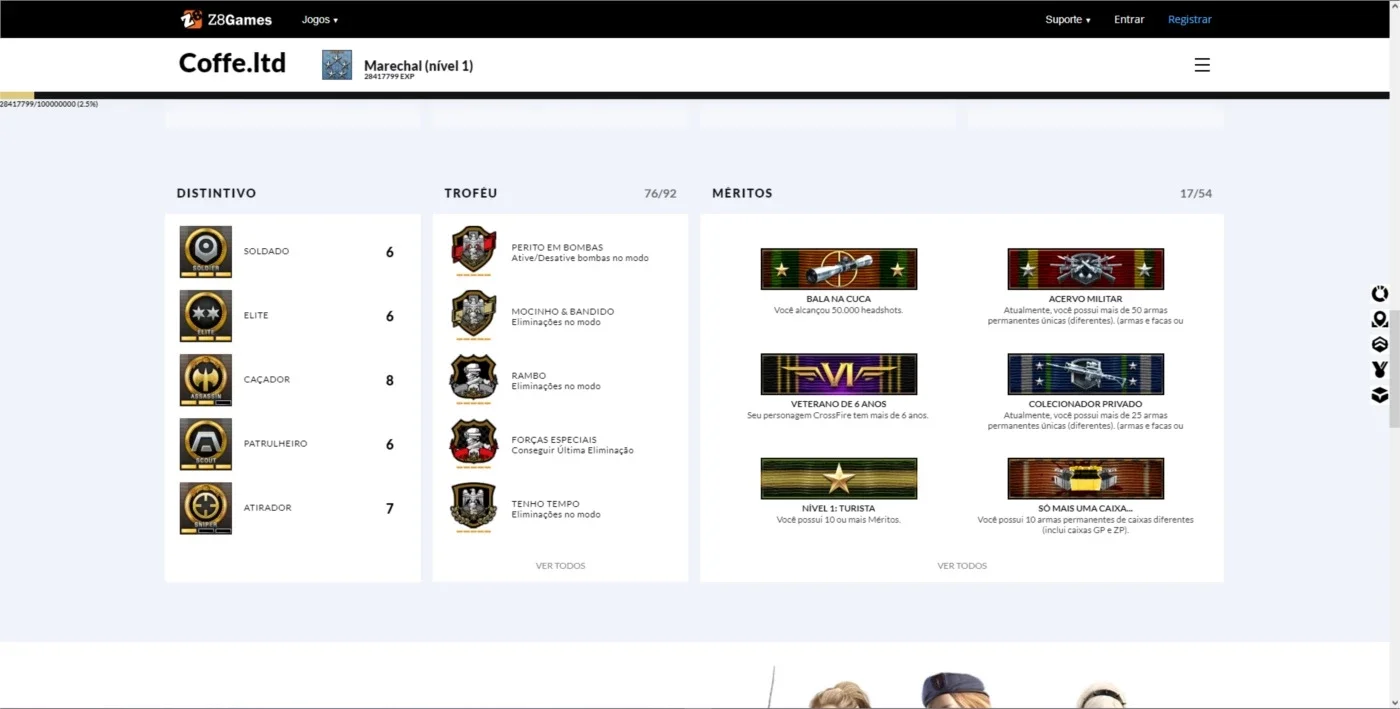Click the Rambo trophy icon
Viewport: 1400px width, 709px height.
click(x=474, y=380)
